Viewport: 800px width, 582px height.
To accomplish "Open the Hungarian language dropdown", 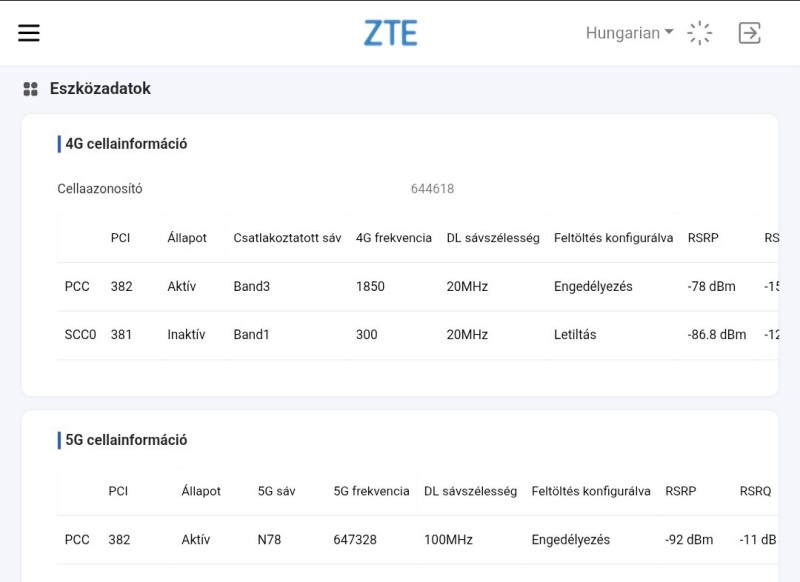I will tap(629, 33).
